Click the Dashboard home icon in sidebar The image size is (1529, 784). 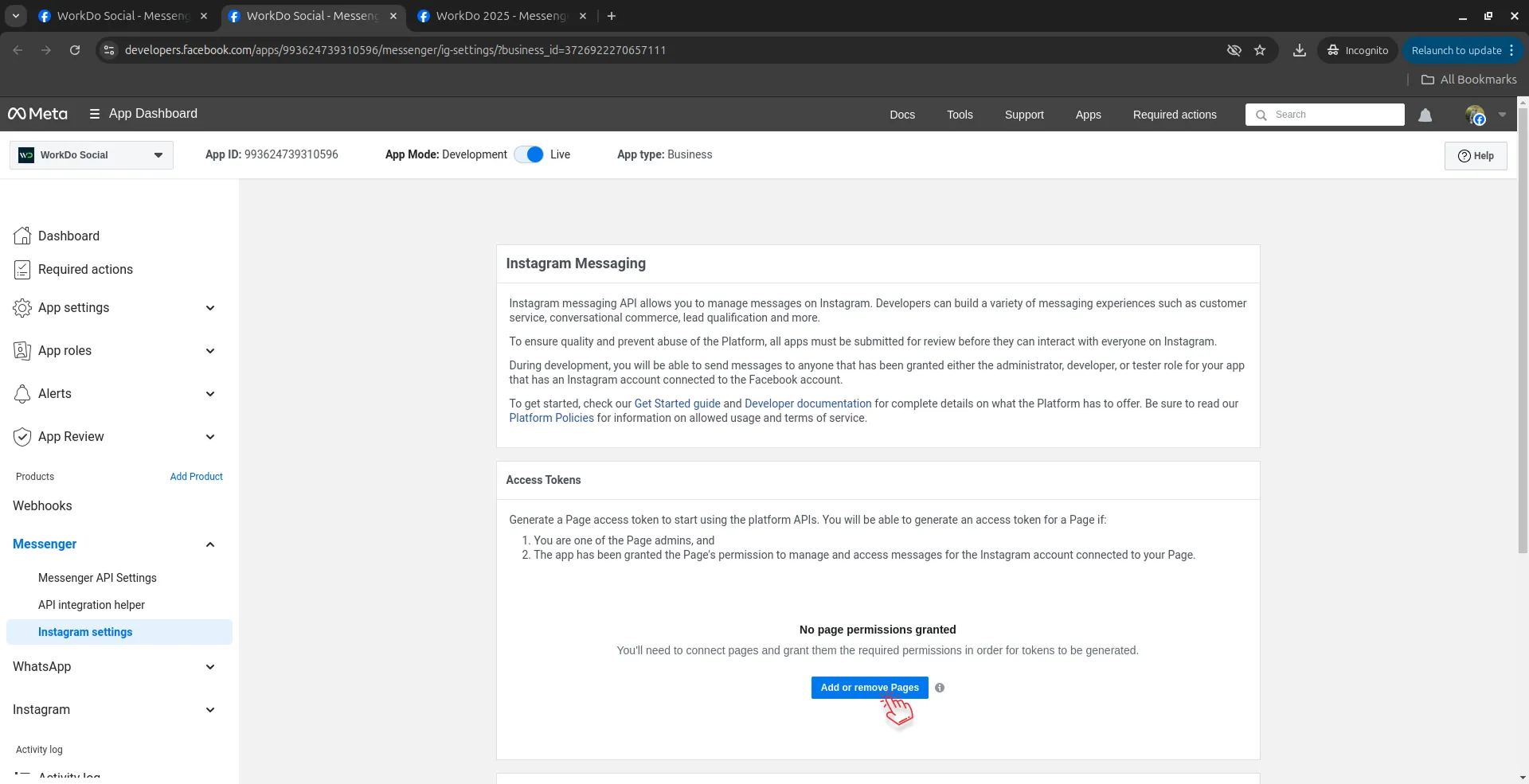[22, 236]
